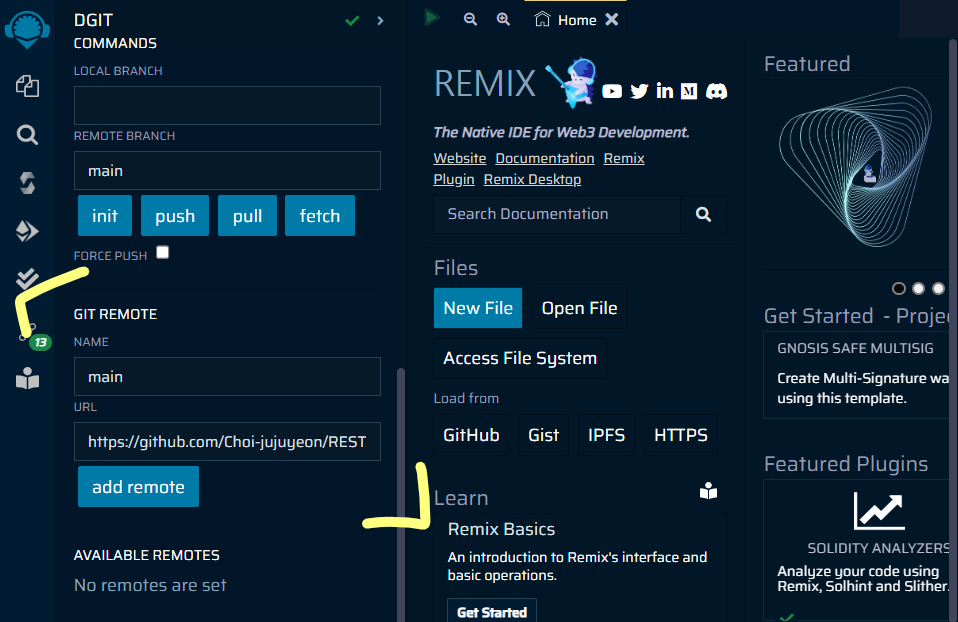The image size is (958, 622).
Task: Click the DGIT panel vertical scrollbar
Action: 401,494
